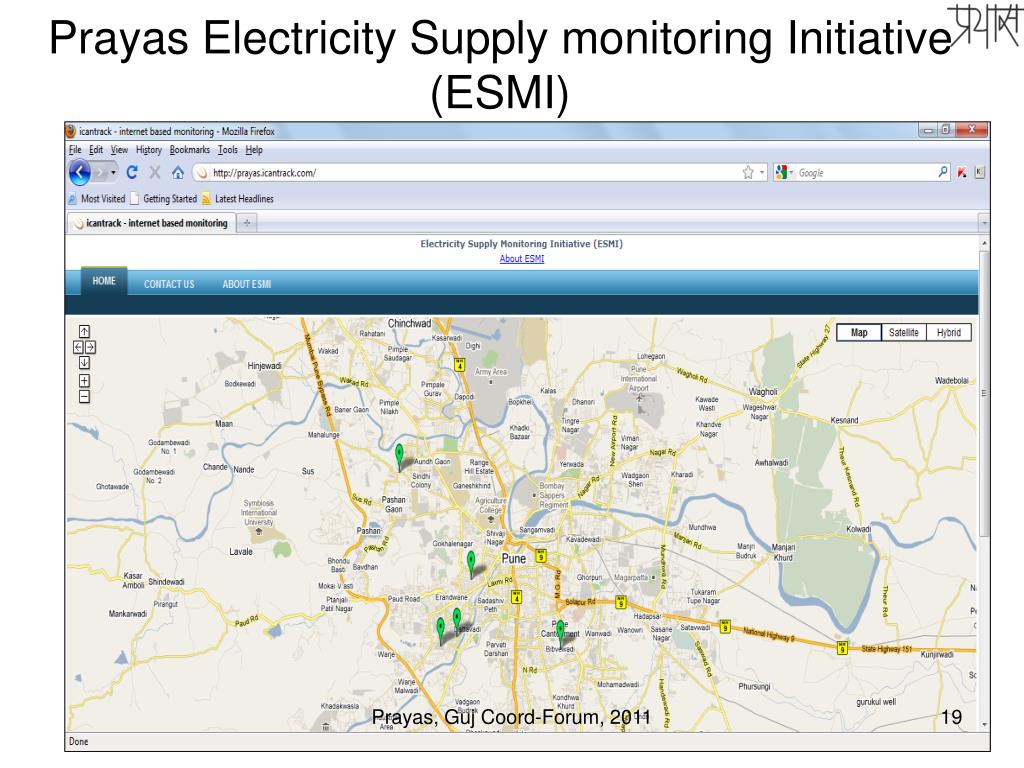Zoom out of the map with minus
The width and height of the screenshot is (1024, 768).
pos(84,396)
